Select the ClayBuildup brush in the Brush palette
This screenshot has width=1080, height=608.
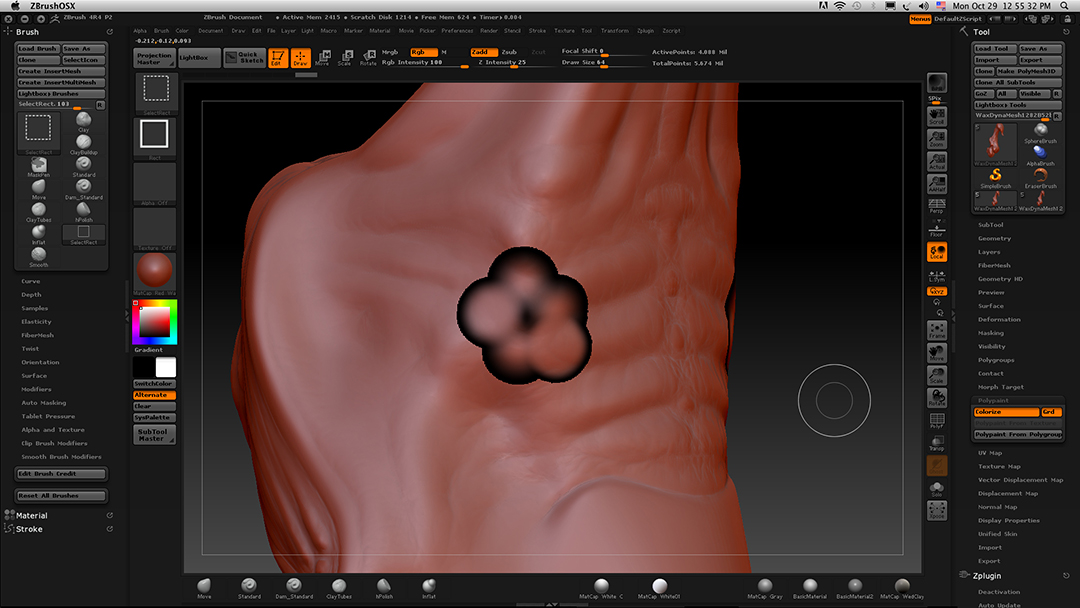83,142
